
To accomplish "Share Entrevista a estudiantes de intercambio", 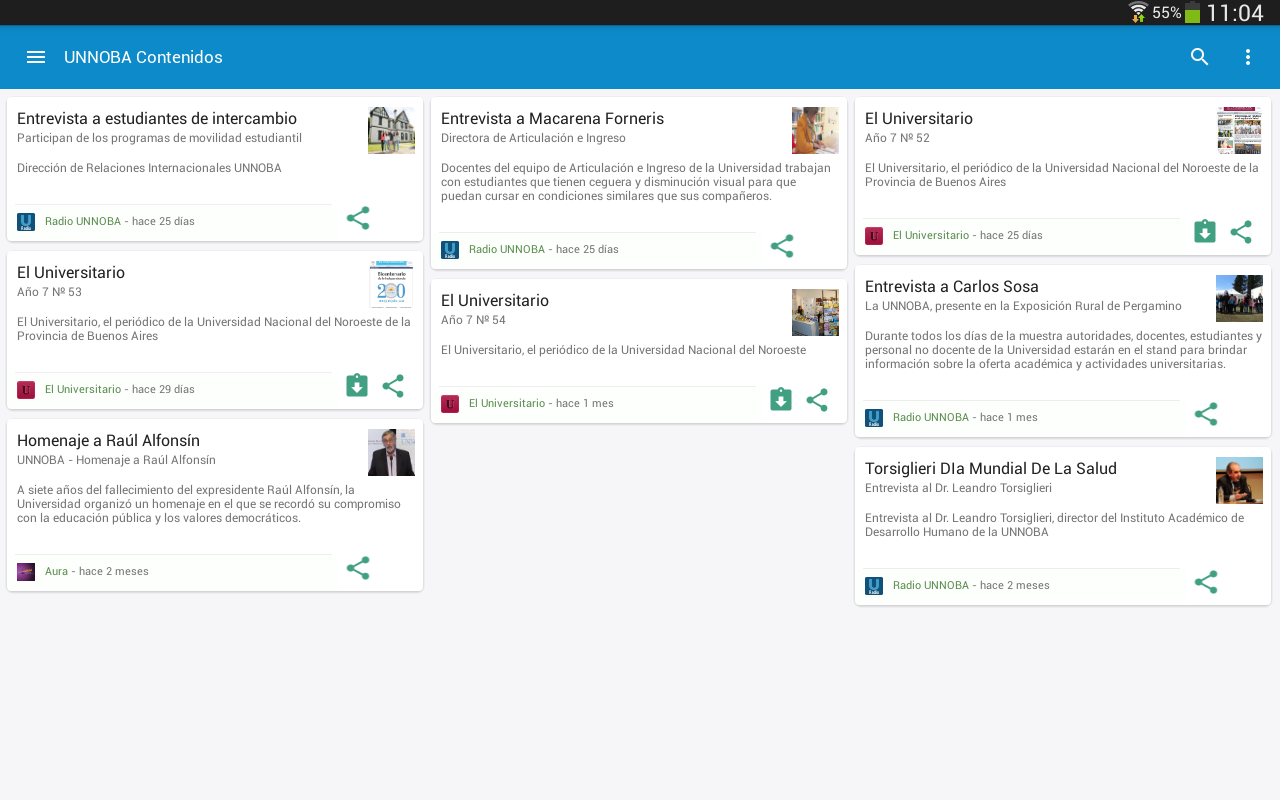I will click(358, 218).
